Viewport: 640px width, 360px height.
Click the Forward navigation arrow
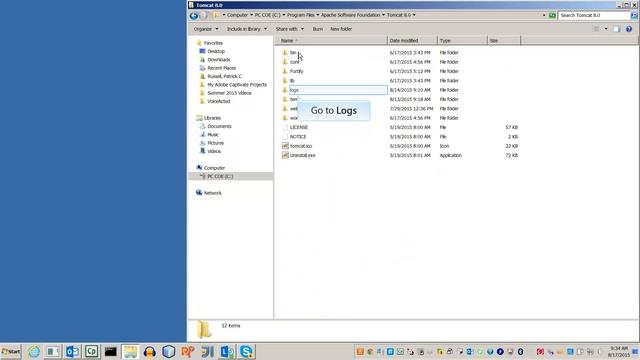pyautogui.click(x=204, y=16)
